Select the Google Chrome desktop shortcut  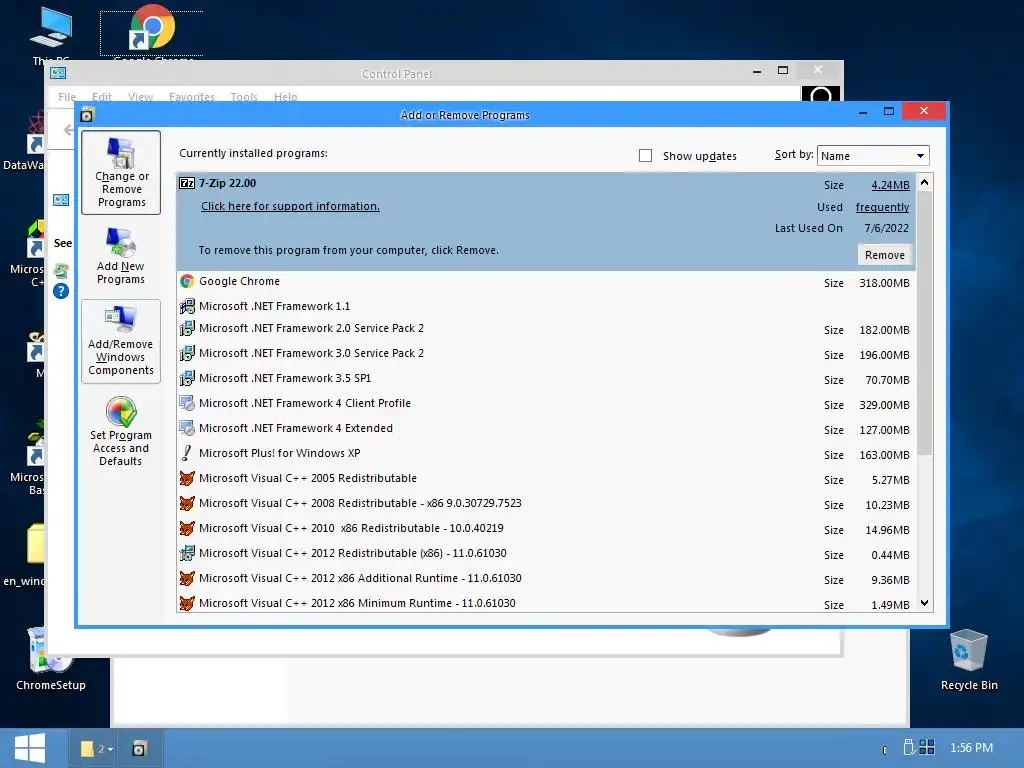152,33
